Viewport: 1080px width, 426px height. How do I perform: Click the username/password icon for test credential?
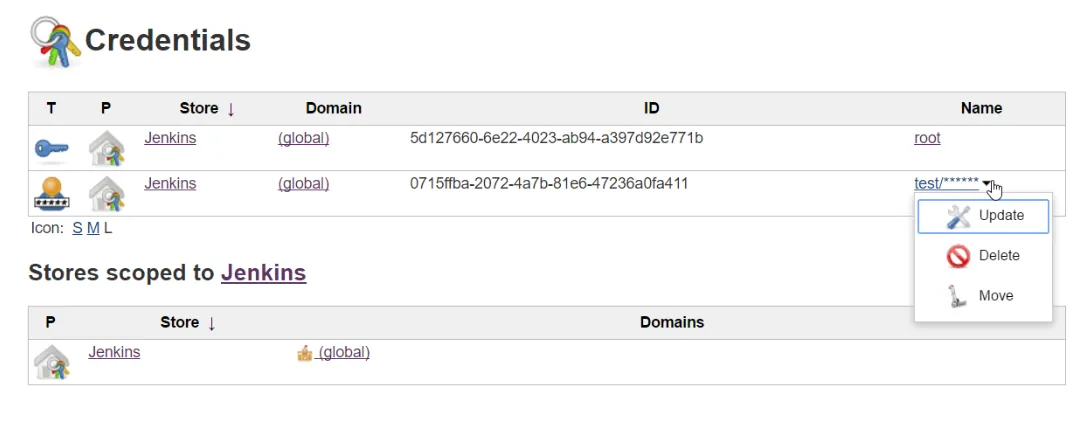[x=51, y=193]
